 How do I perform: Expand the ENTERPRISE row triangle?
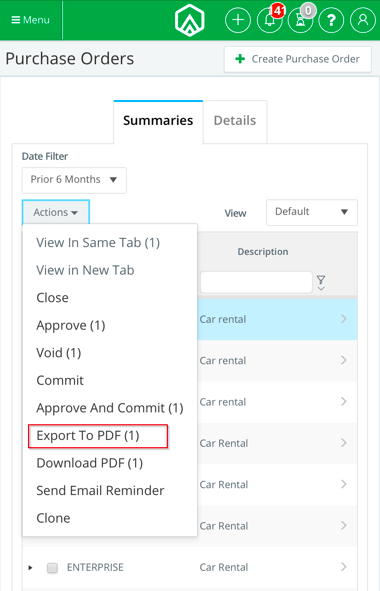click(31, 568)
